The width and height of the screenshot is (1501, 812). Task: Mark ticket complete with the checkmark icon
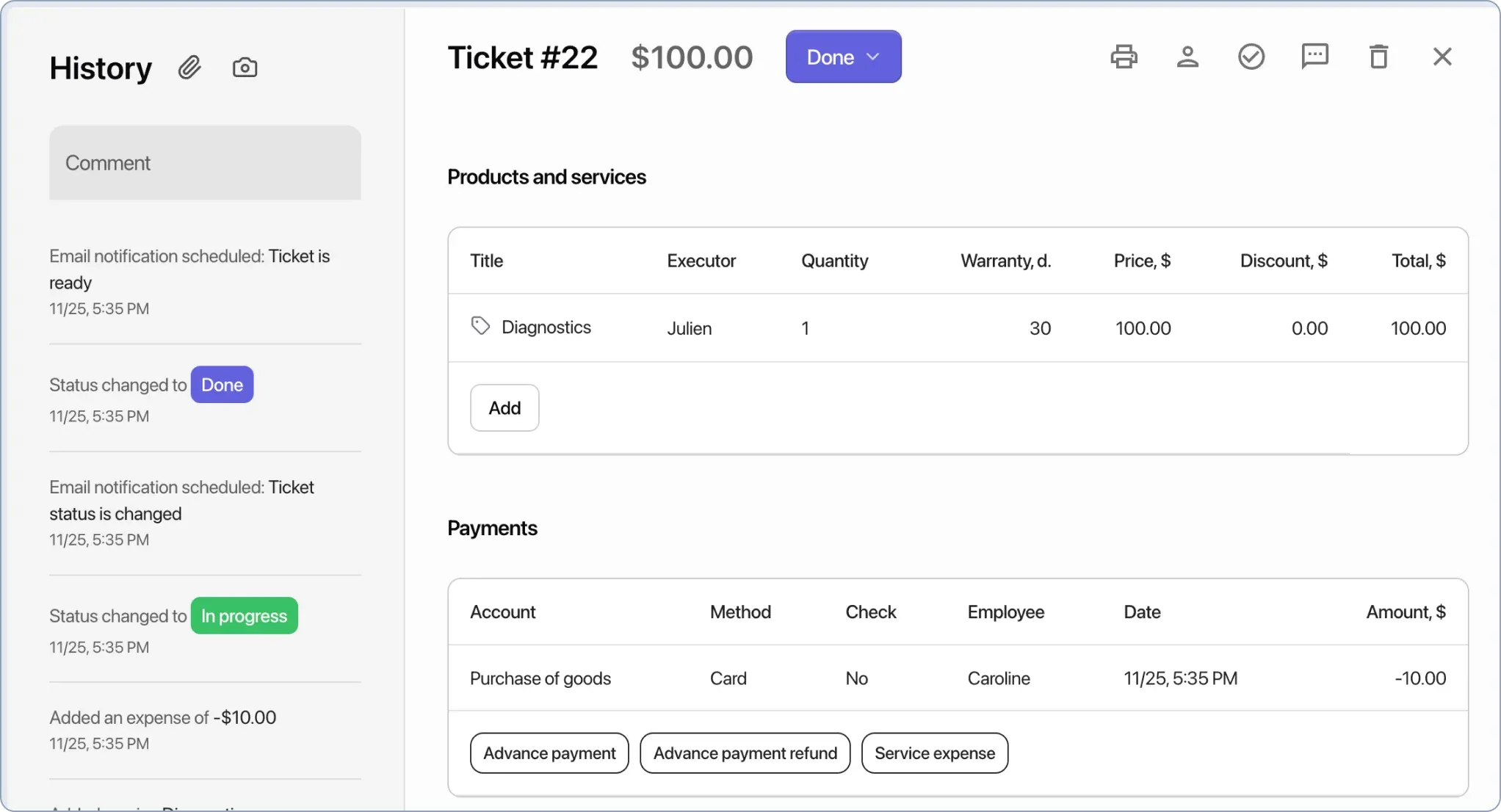[x=1251, y=56]
